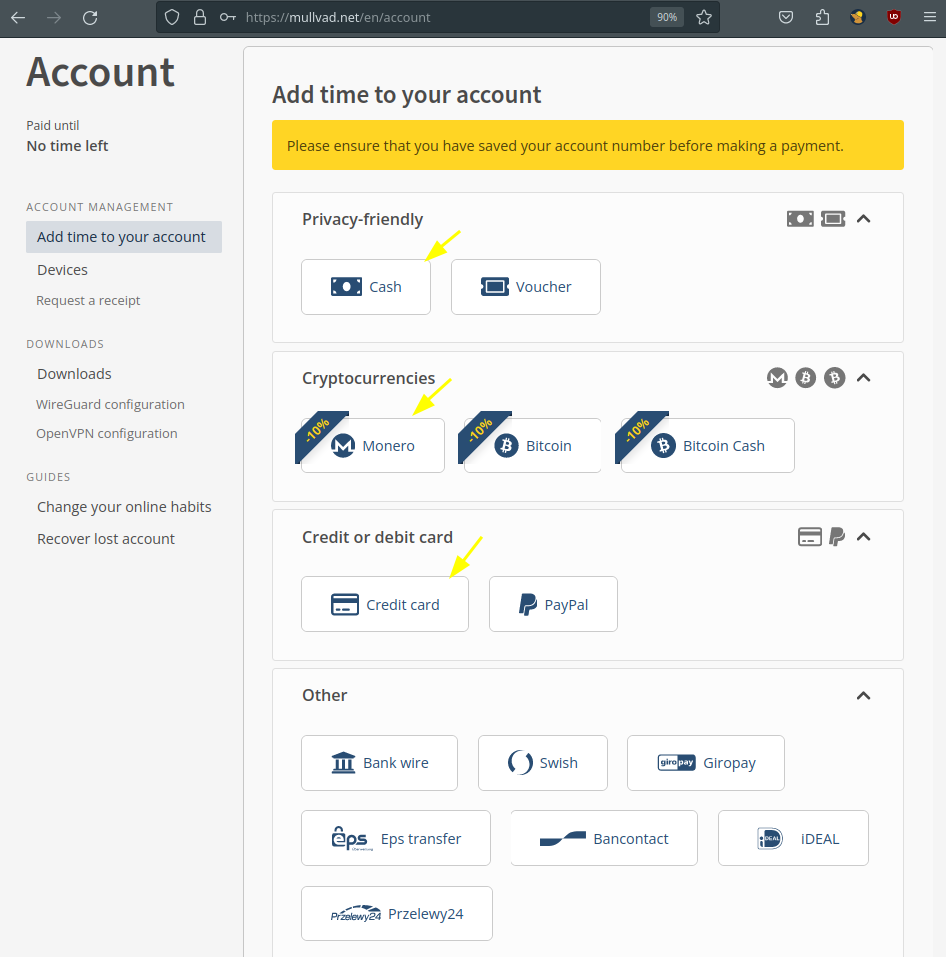Image resolution: width=946 pixels, height=957 pixels.
Task: Open Downloads in the sidebar
Action: pyautogui.click(x=74, y=374)
